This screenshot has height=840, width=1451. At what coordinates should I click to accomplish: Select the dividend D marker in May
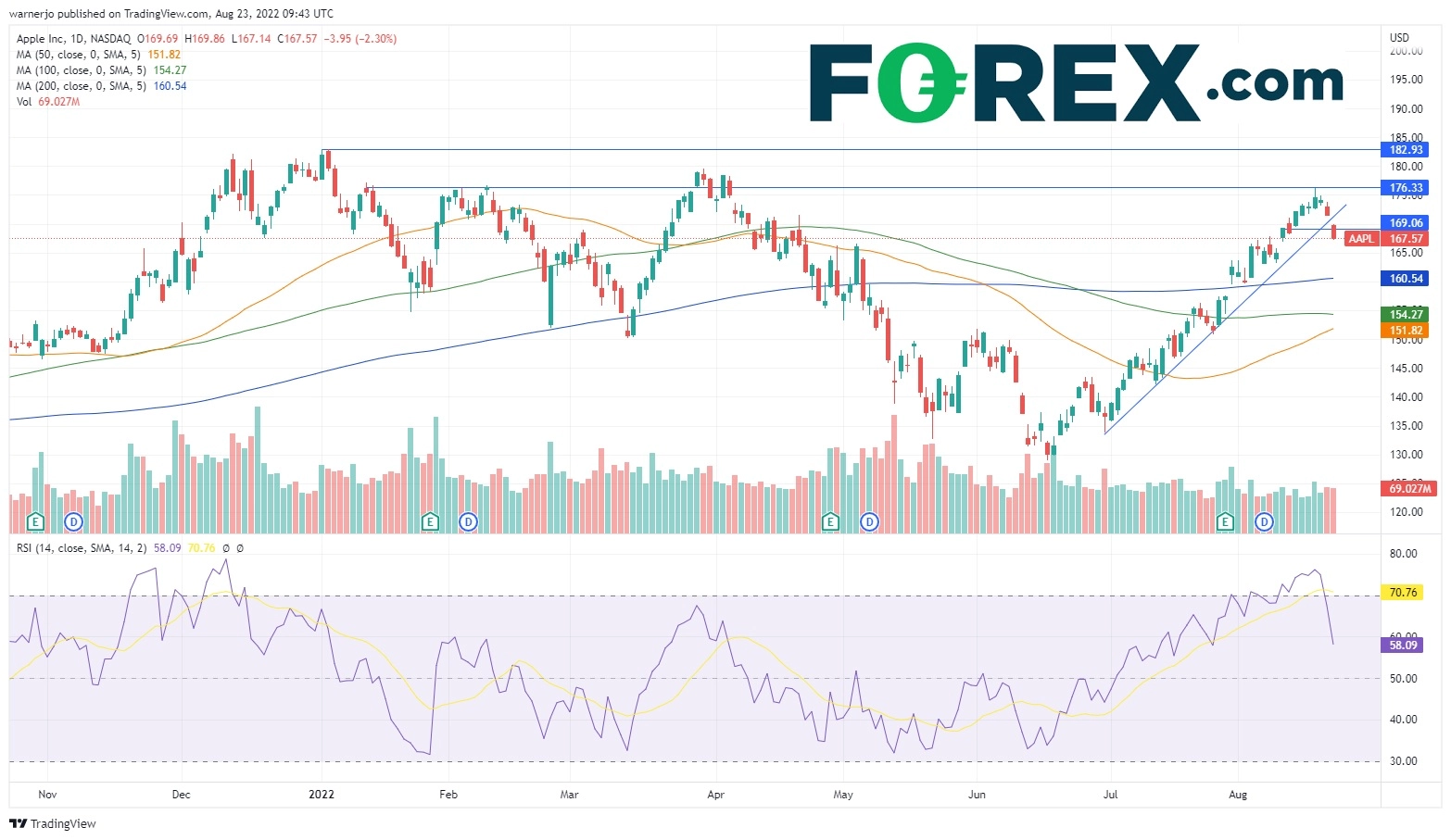(x=869, y=521)
